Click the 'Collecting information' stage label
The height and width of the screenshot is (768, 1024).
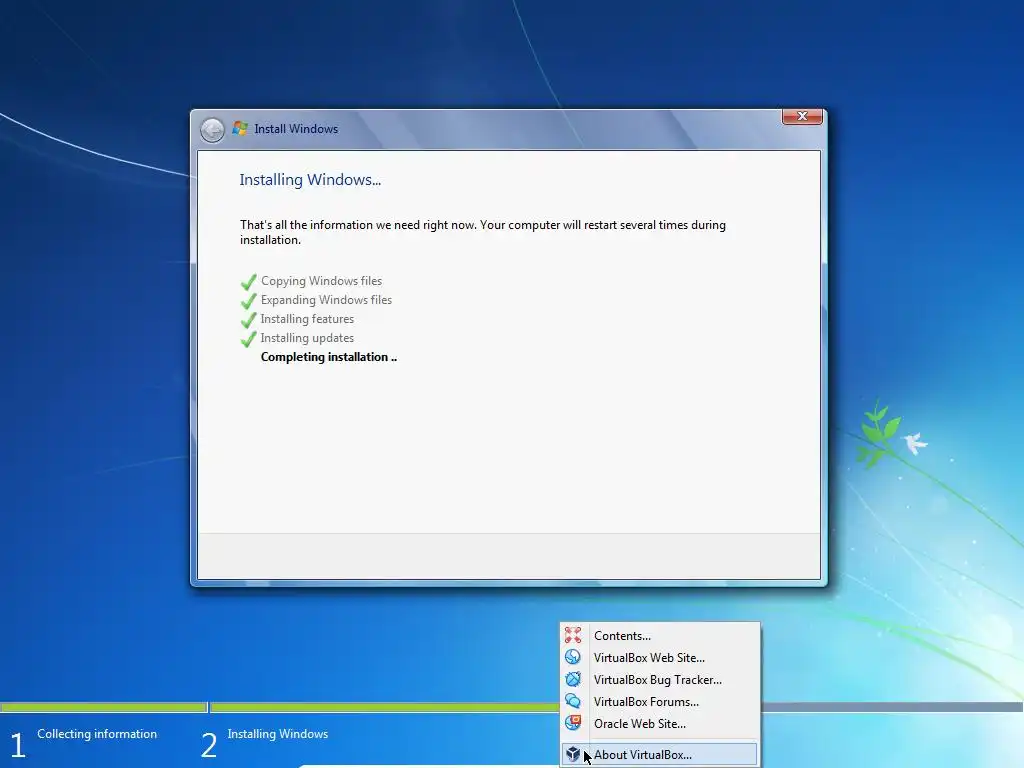[x=97, y=734]
